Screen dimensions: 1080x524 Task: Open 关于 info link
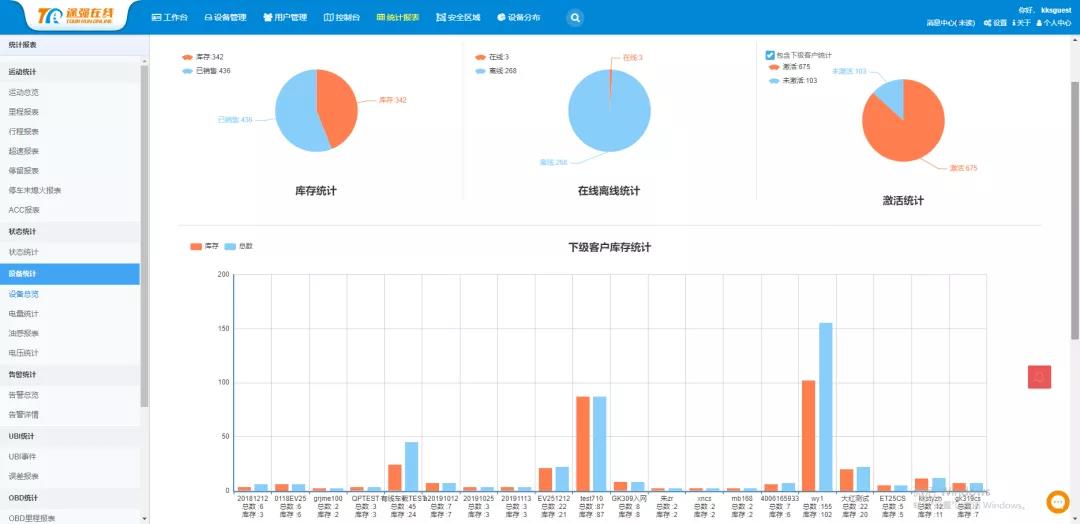(1021, 23)
